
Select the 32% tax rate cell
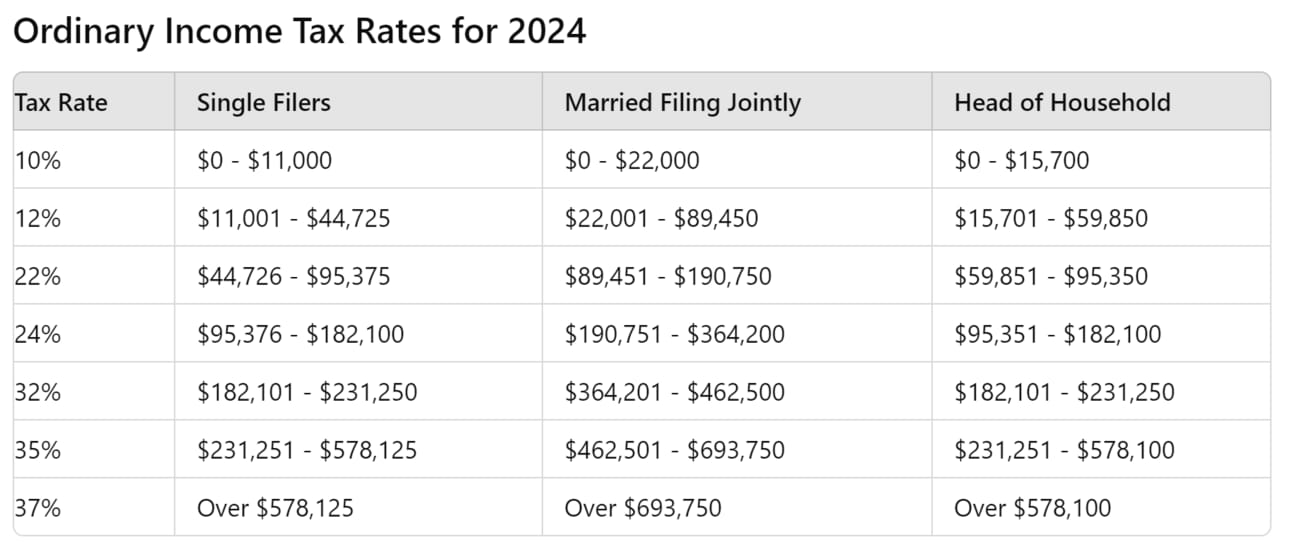point(94,392)
